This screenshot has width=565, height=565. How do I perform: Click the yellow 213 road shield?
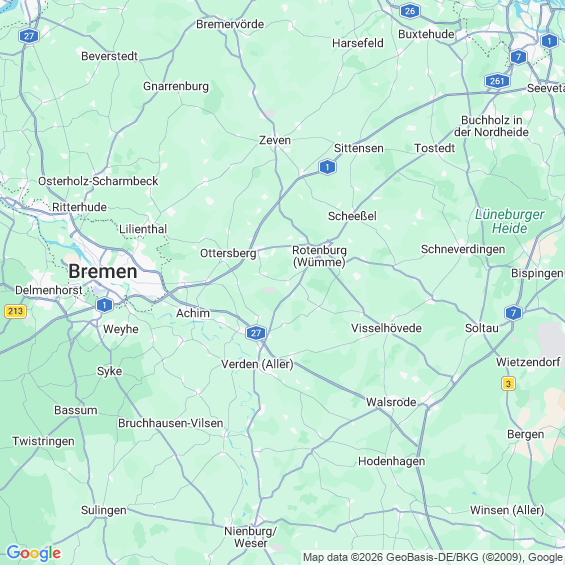15,311
